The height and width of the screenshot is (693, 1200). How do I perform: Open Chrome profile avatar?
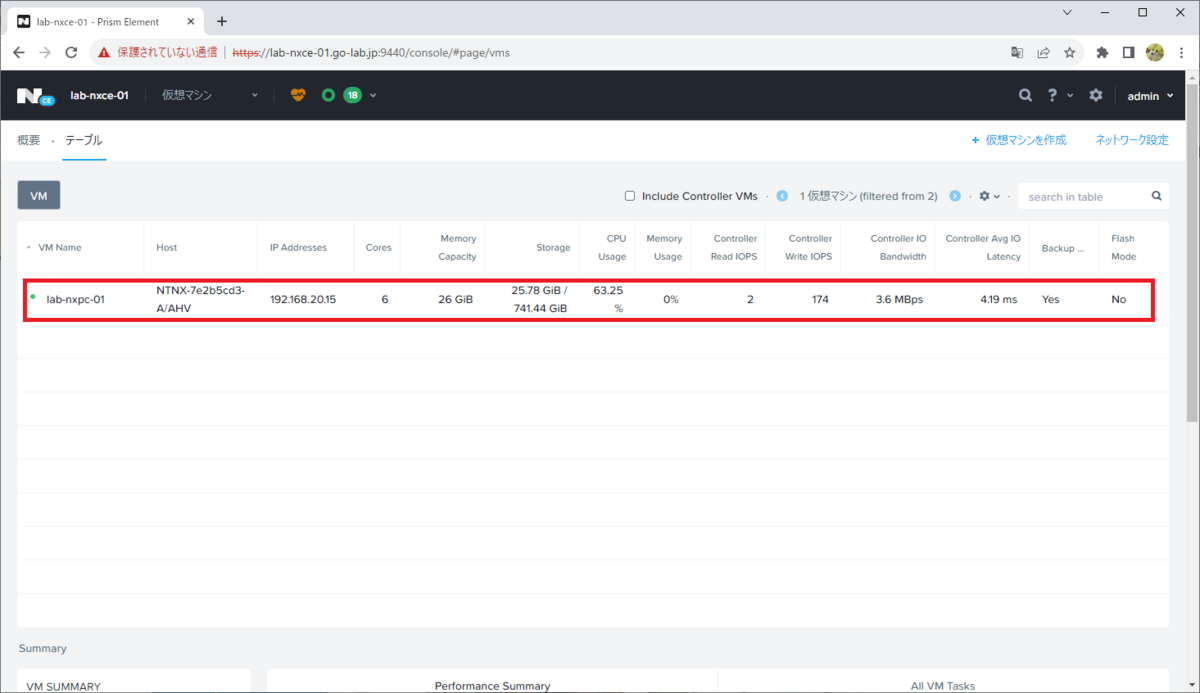1155,52
